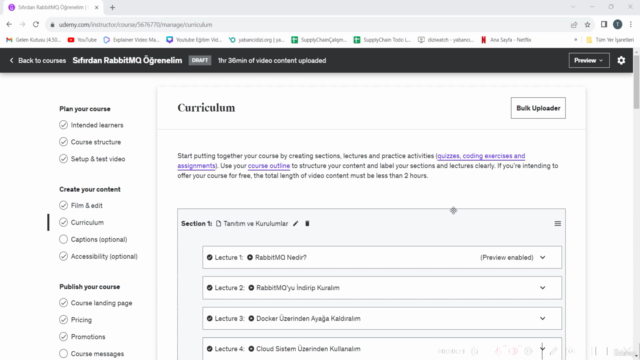Click the Film & edit check circle

click(63, 205)
